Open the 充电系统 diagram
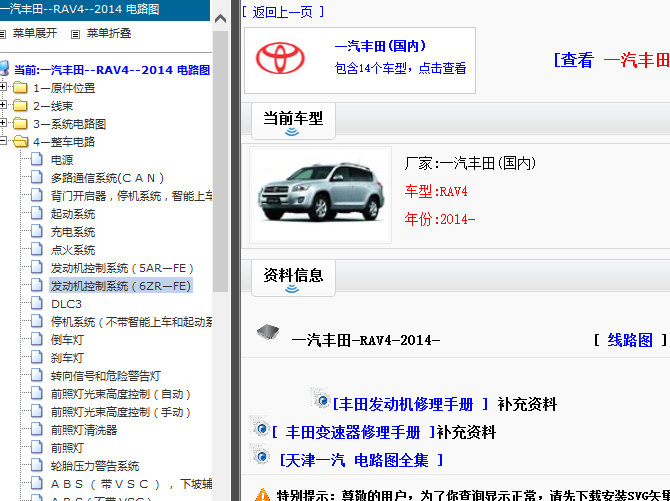Screen dimensions: 670x501 (x=73, y=232)
